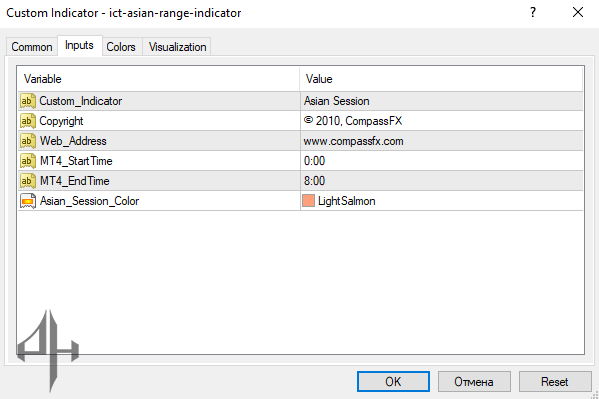The image size is (599, 399).
Task: Confirm settings with the OK button
Action: (393, 381)
